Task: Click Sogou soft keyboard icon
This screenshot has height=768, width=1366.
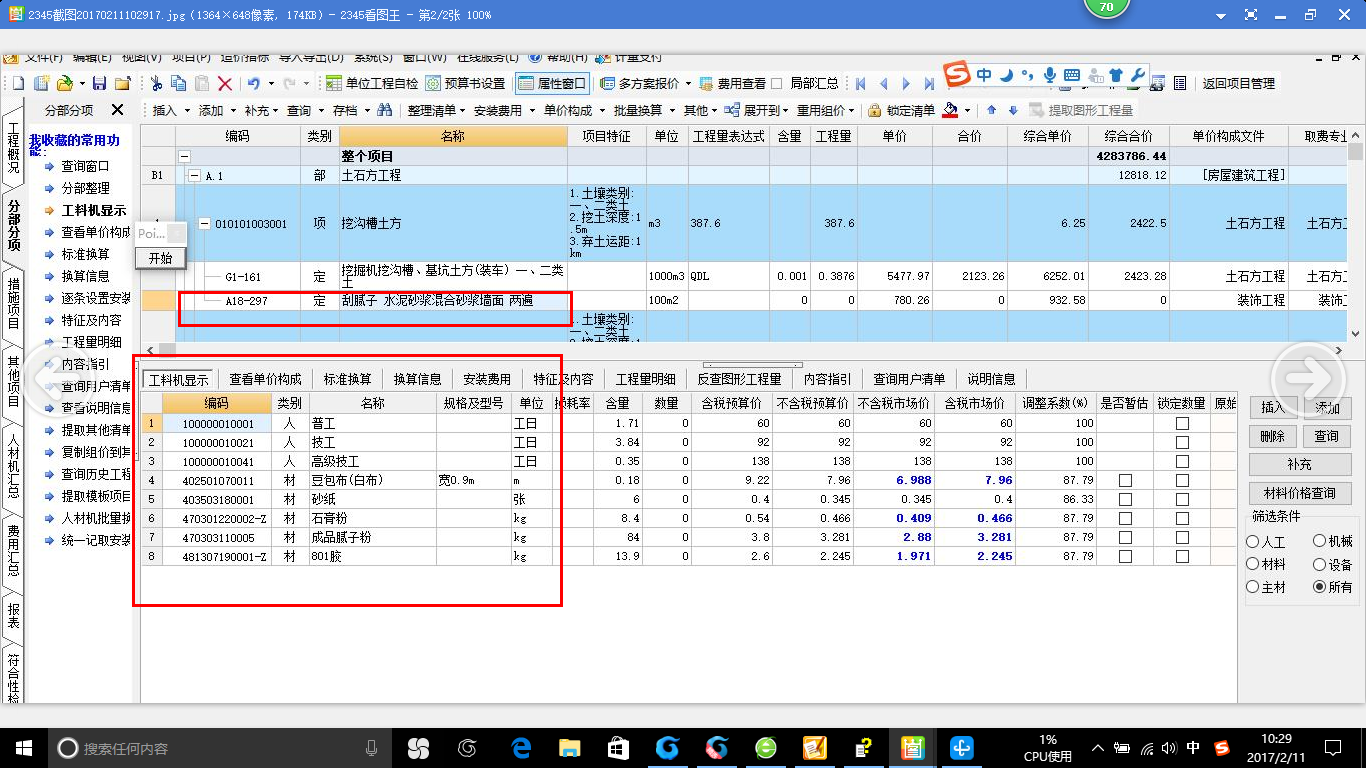Action: (1072, 75)
